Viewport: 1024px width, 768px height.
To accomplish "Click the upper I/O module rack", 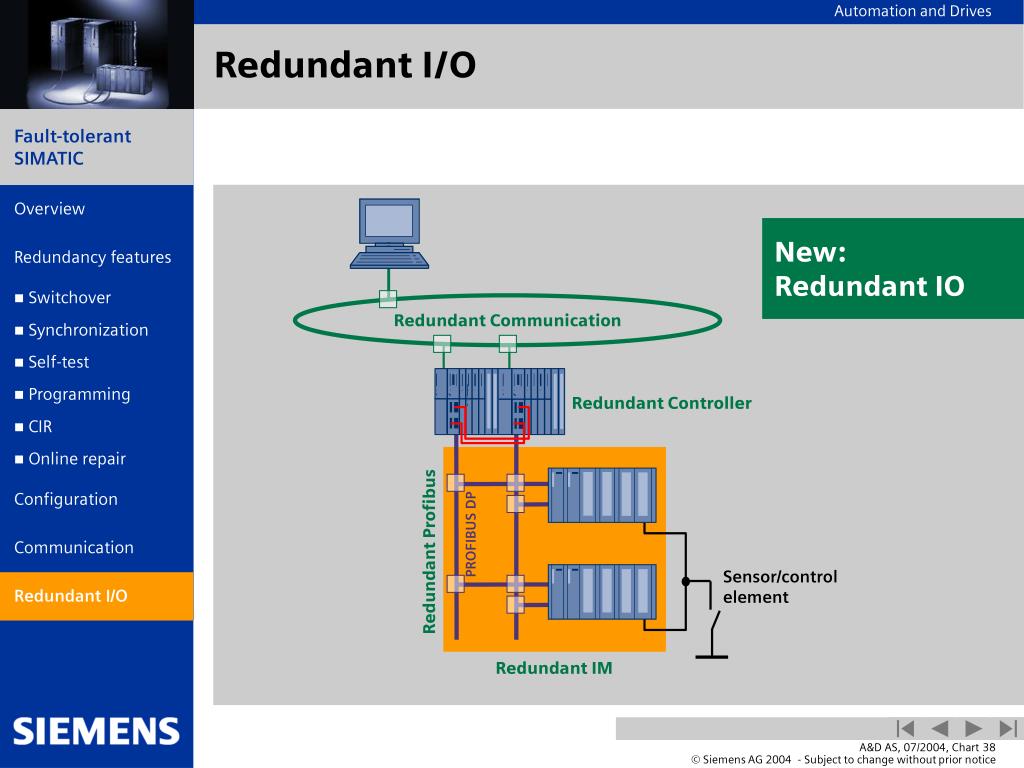I will pyautogui.click(x=602, y=495).
